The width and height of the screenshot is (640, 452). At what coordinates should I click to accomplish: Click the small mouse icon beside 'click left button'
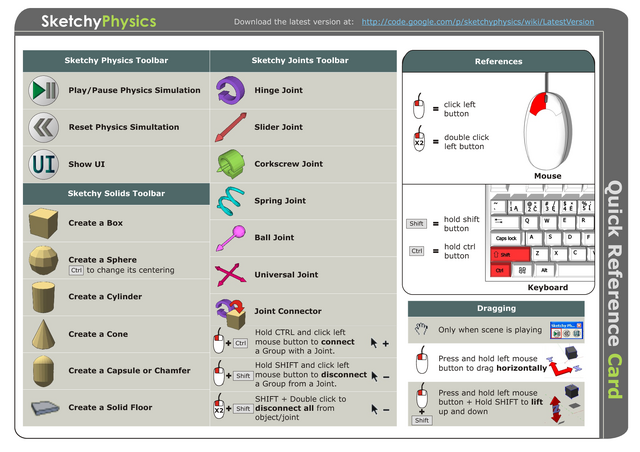click(419, 106)
